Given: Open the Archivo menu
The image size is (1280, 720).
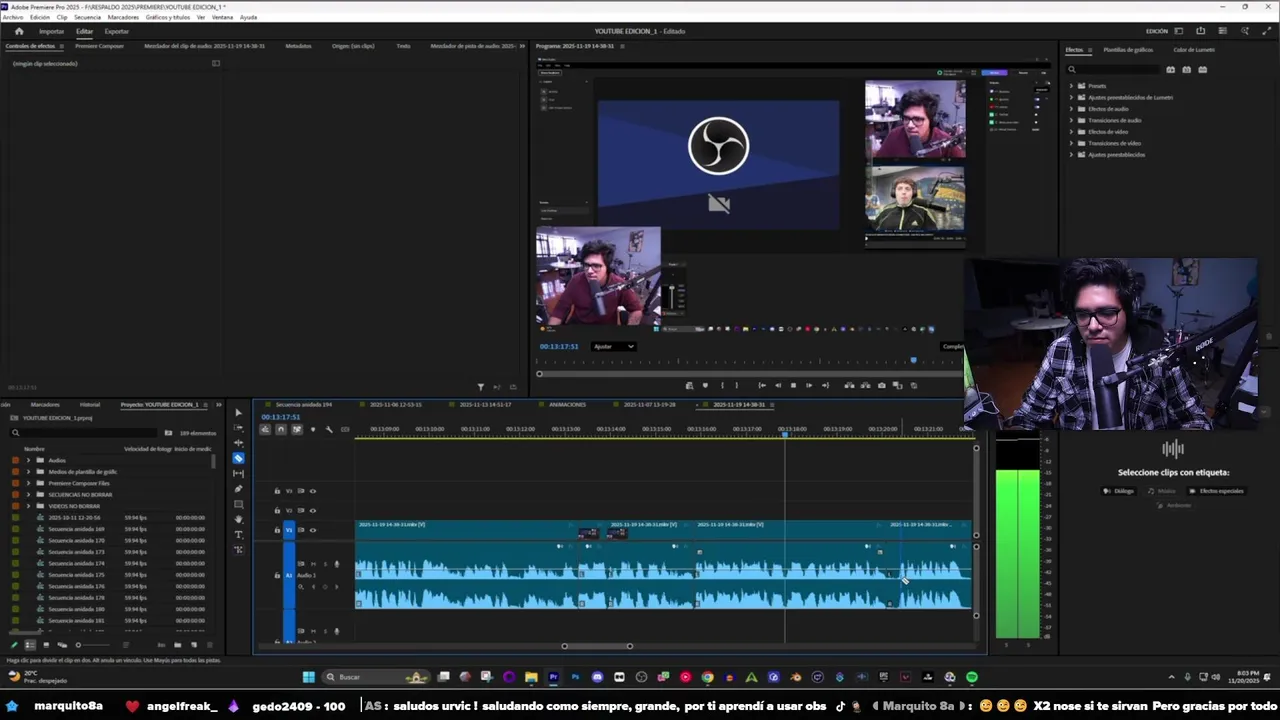Looking at the screenshot, I should coord(12,17).
